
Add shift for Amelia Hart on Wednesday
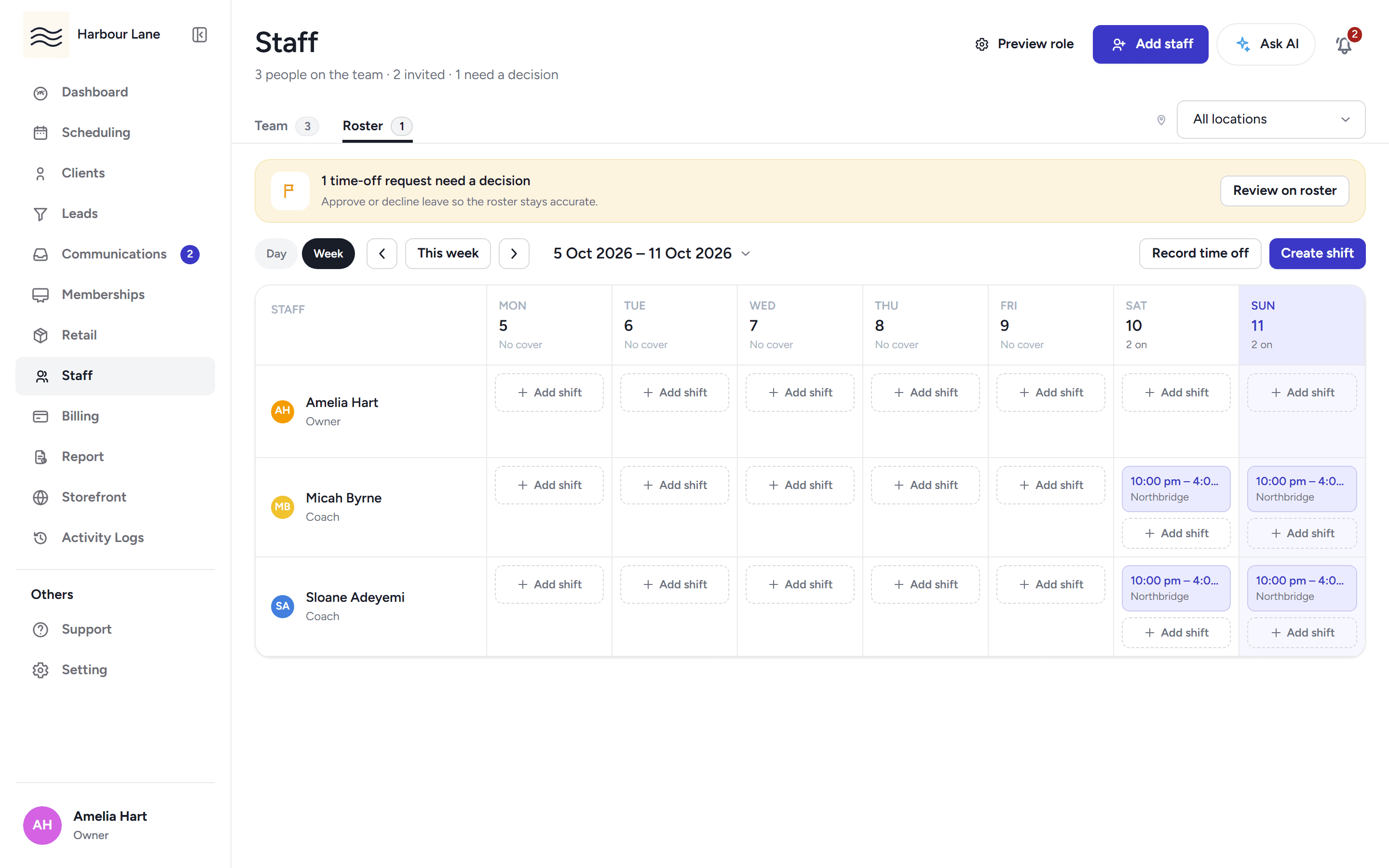pos(800,393)
